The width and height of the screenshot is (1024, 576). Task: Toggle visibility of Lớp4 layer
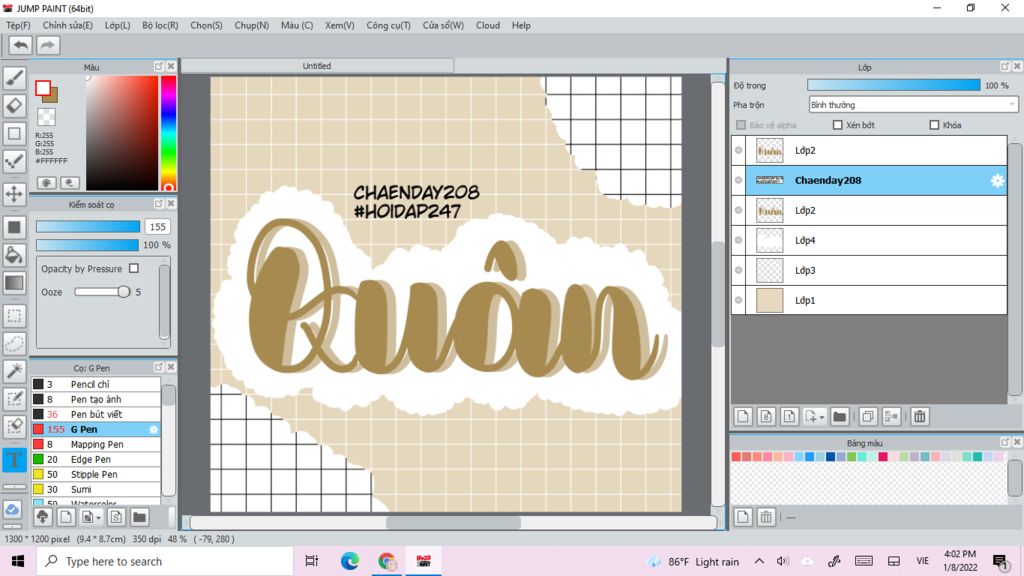pos(739,240)
